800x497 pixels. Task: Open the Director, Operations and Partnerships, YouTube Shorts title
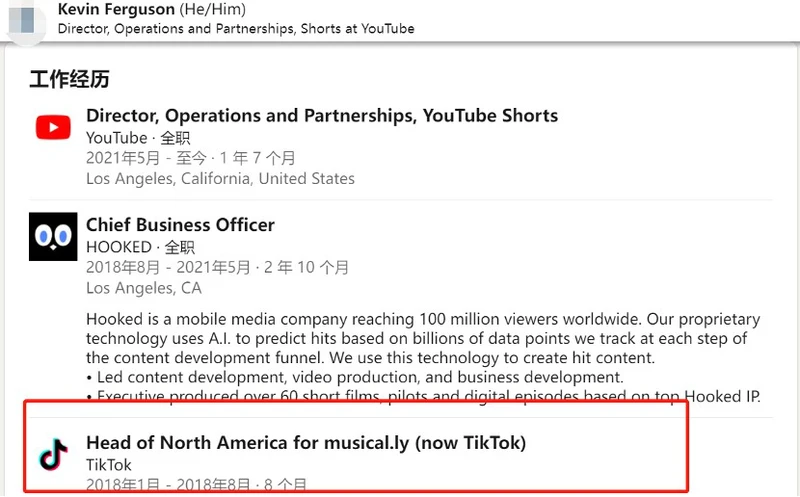[322, 115]
